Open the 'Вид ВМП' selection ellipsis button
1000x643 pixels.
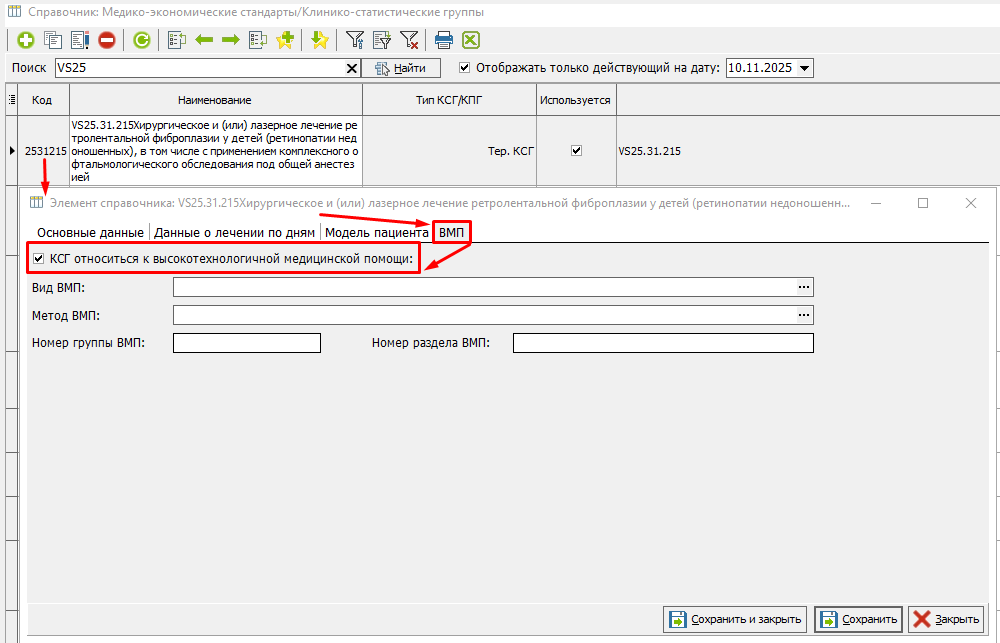[803, 287]
